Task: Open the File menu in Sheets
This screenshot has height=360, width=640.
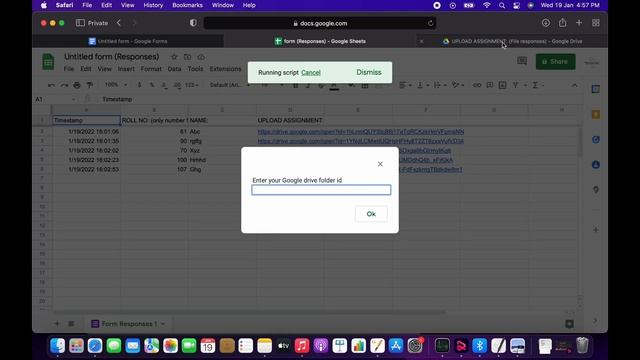Action: 69,69
